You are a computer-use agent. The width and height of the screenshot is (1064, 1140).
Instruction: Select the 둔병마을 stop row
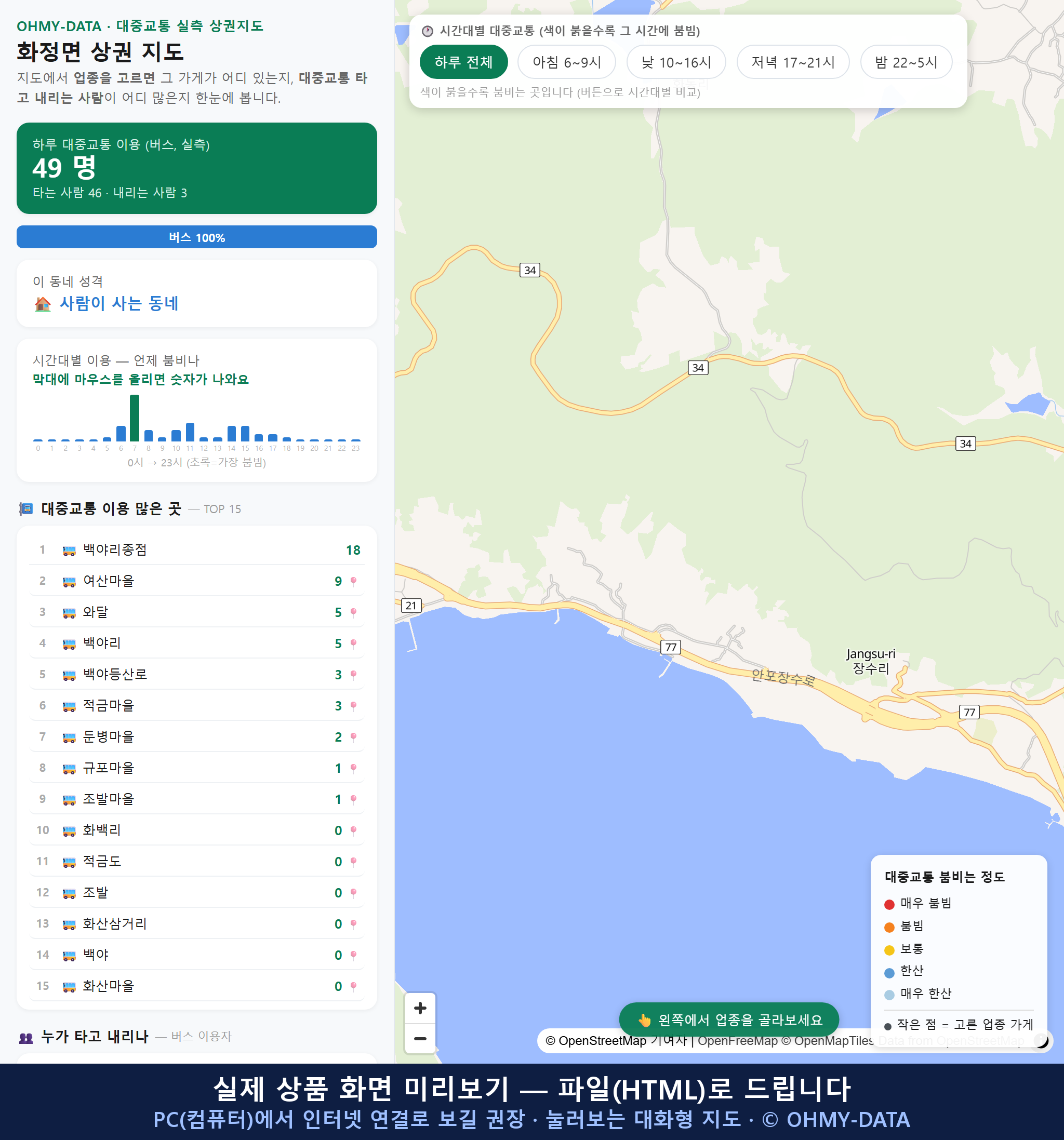click(197, 737)
